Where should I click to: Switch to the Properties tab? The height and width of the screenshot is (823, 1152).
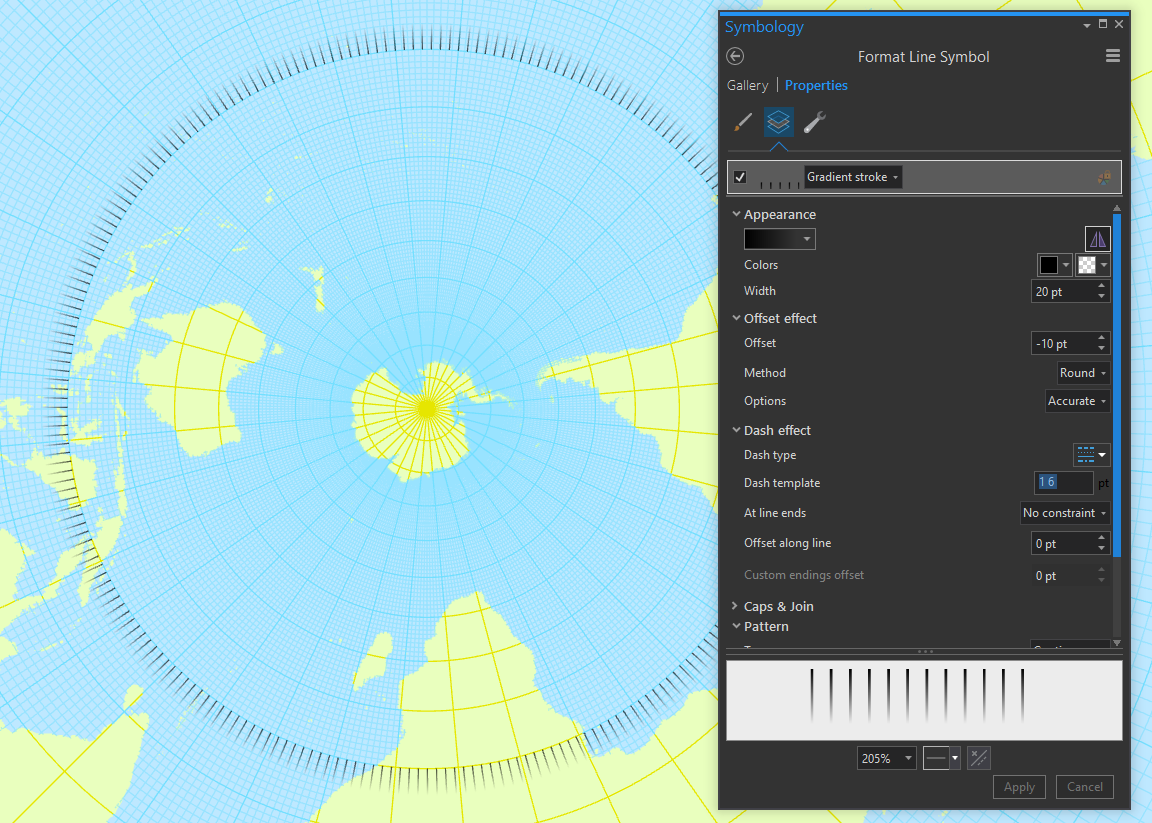pyautogui.click(x=816, y=85)
